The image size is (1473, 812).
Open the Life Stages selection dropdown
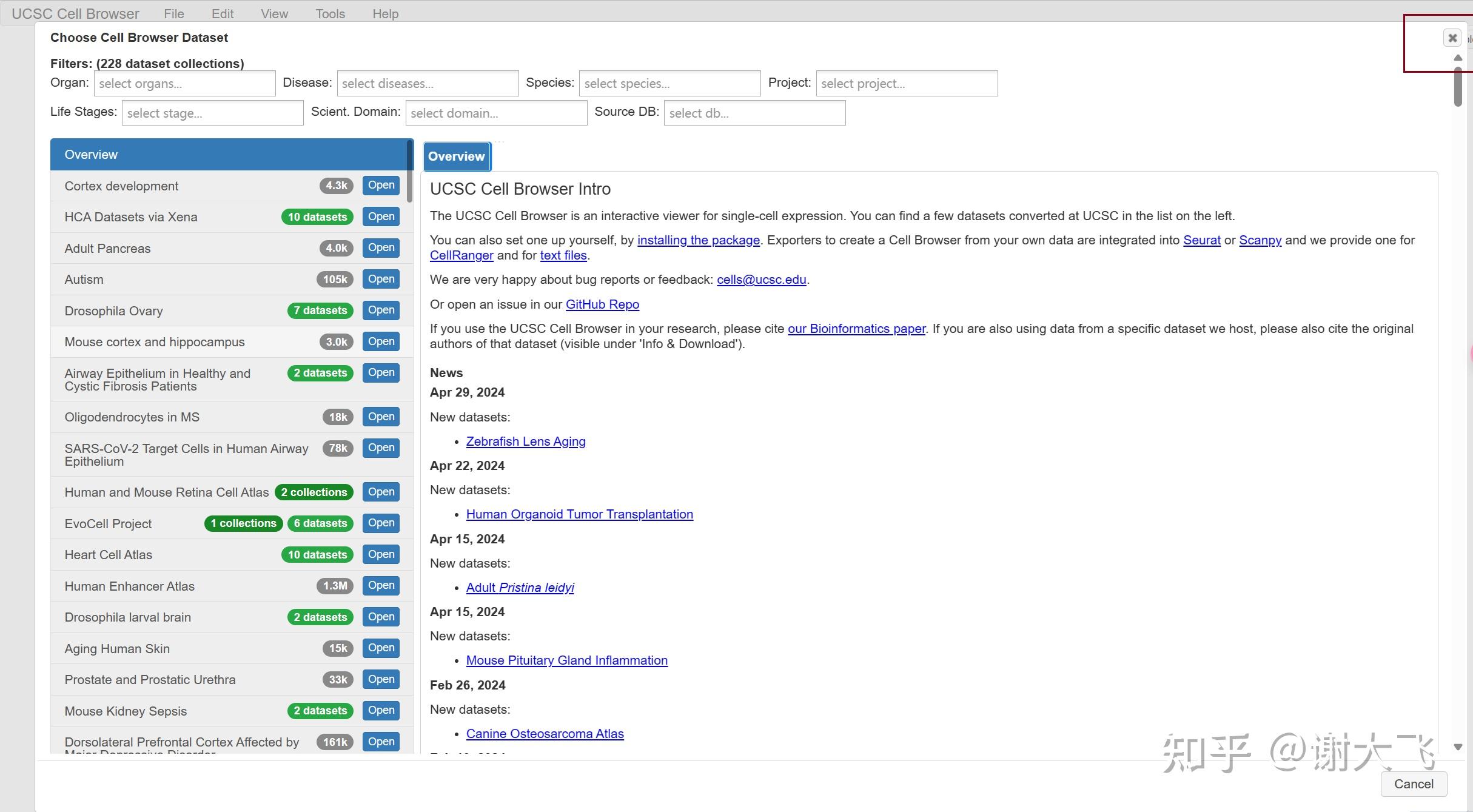pyautogui.click(x=212, y=112)
